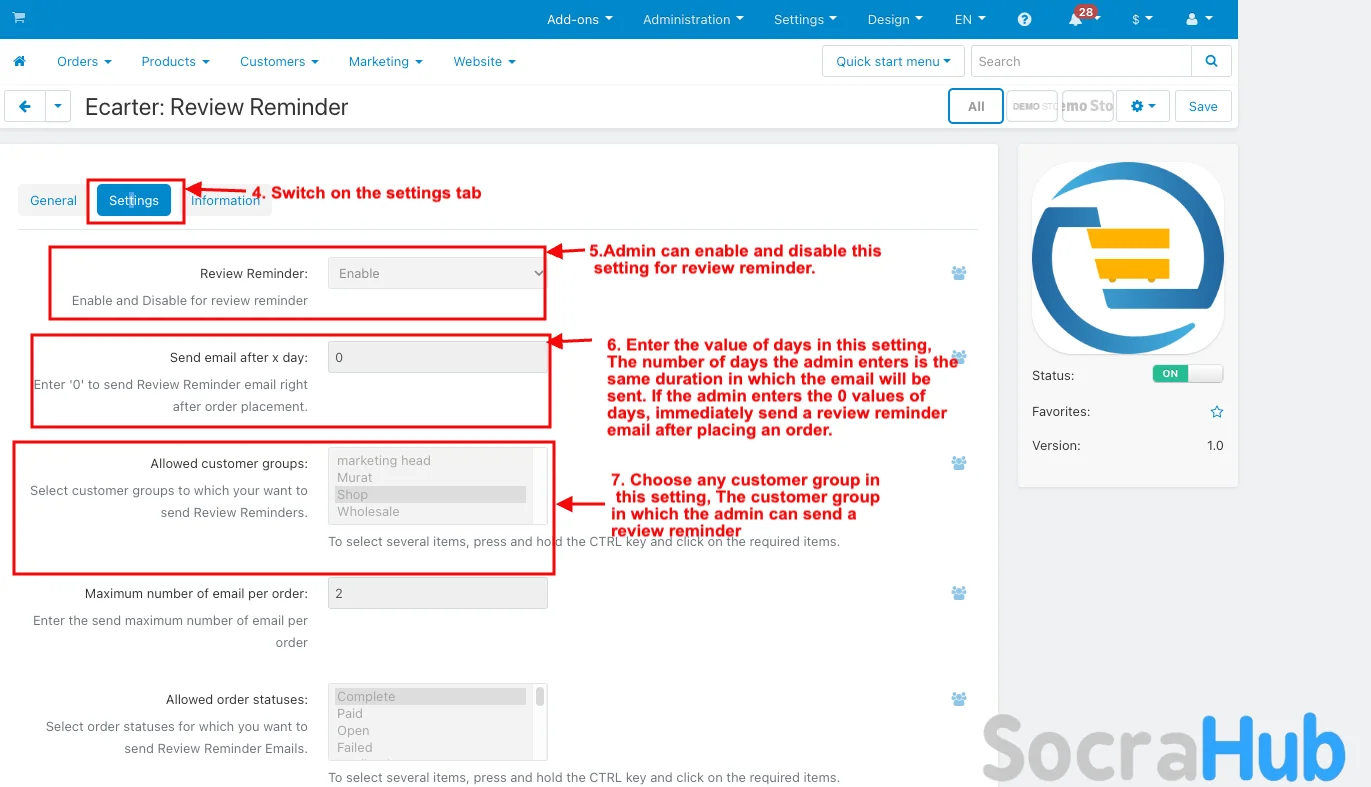
Task: Select Open in order statuses list
Action: tap(430, 731)
